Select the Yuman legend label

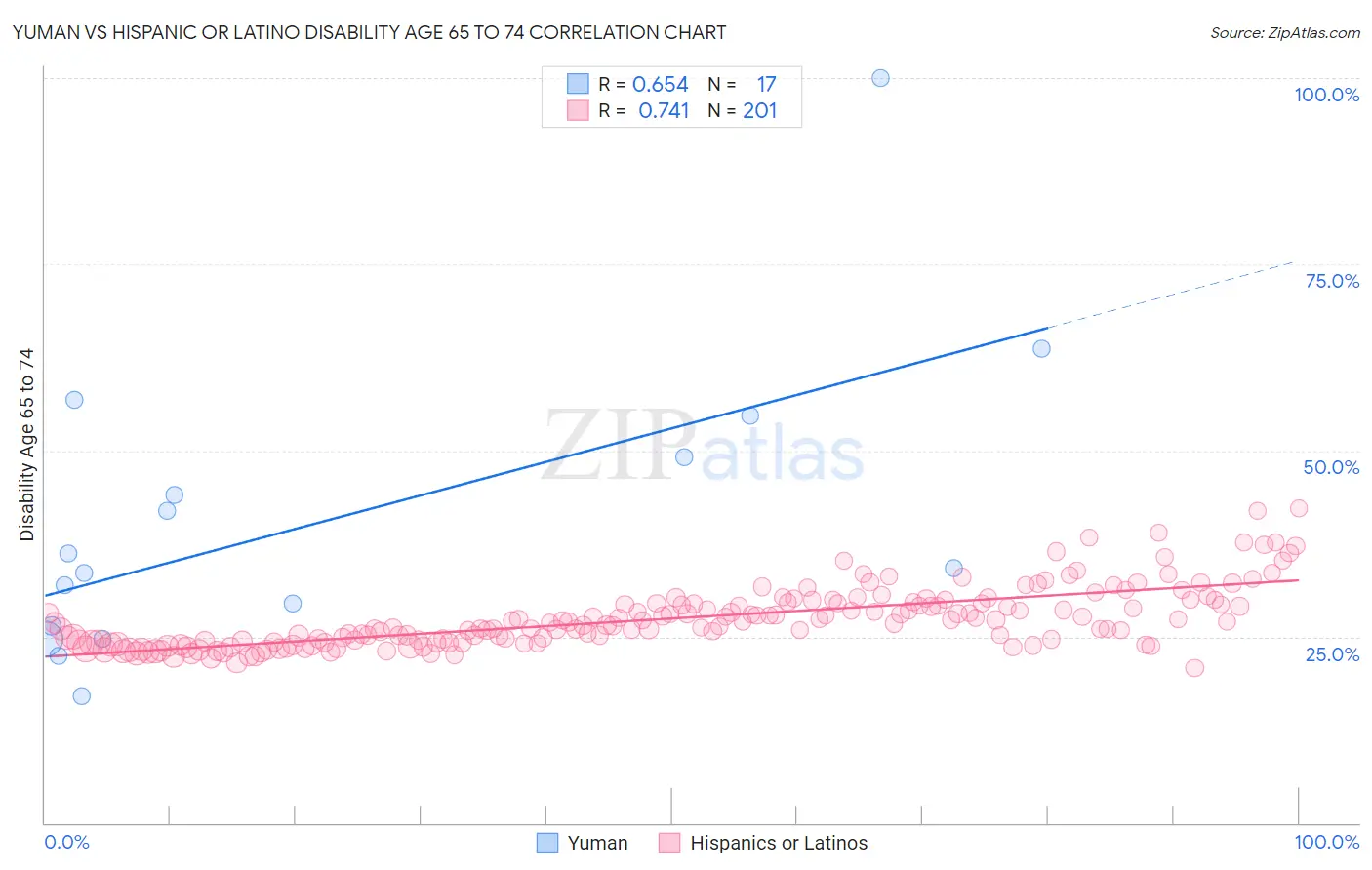(597, 843)
